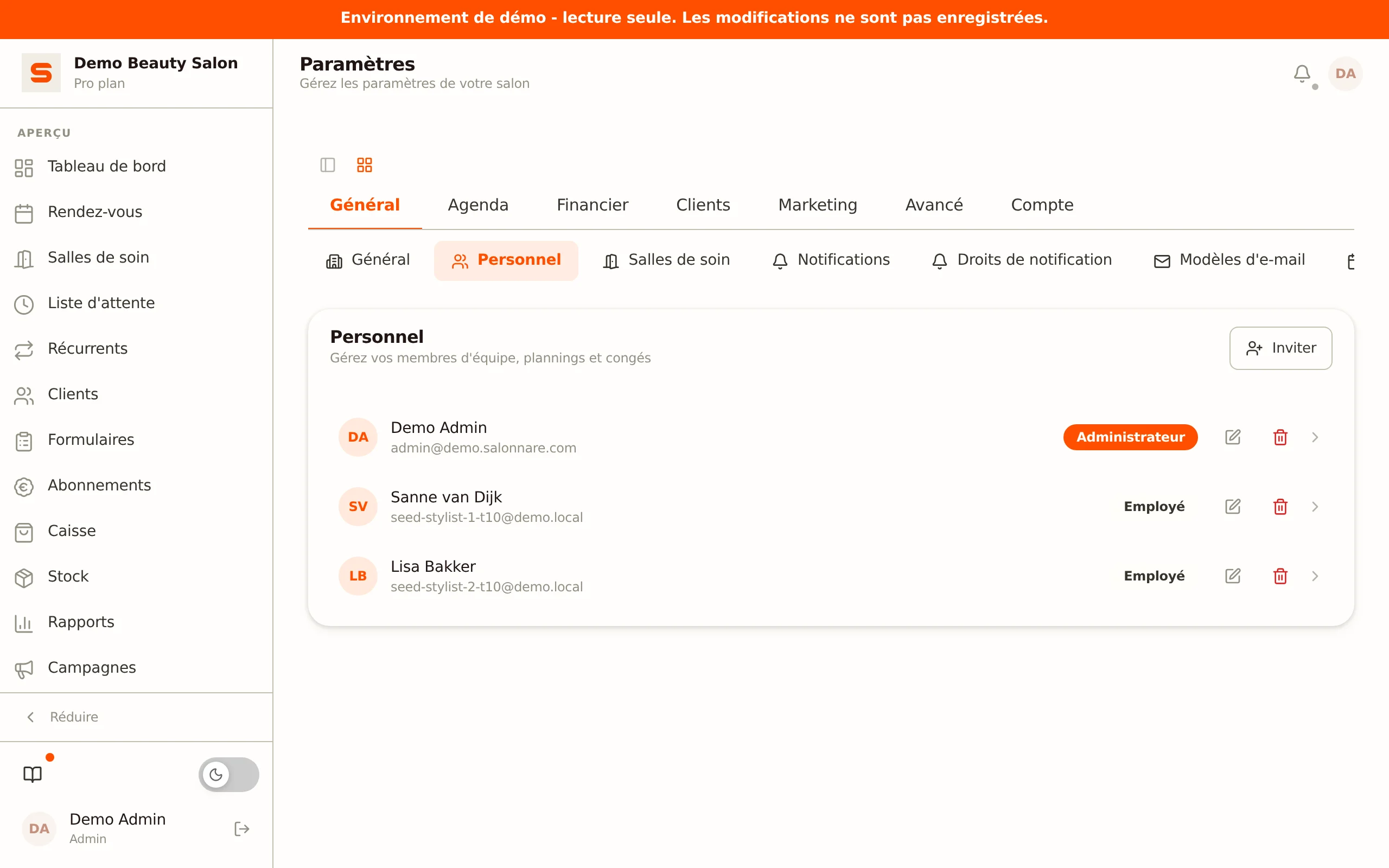The image size is (1389, 868).
Task: Switch to sidebar layout view icon
Action: (328, 165)
